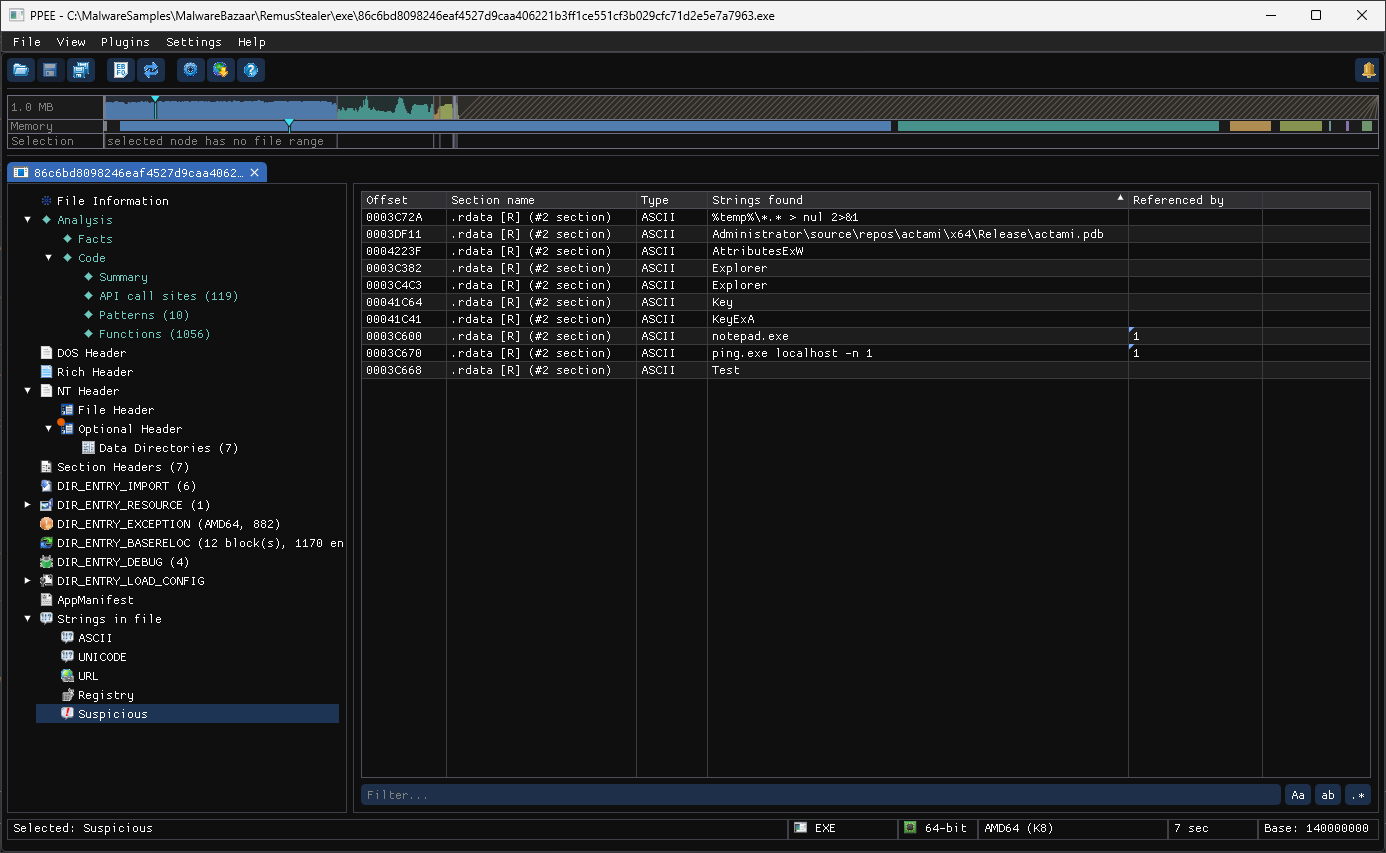The width and height of the screenshot is (1386, 853).
Task: Open the Help menu
Action: point(252,42)
